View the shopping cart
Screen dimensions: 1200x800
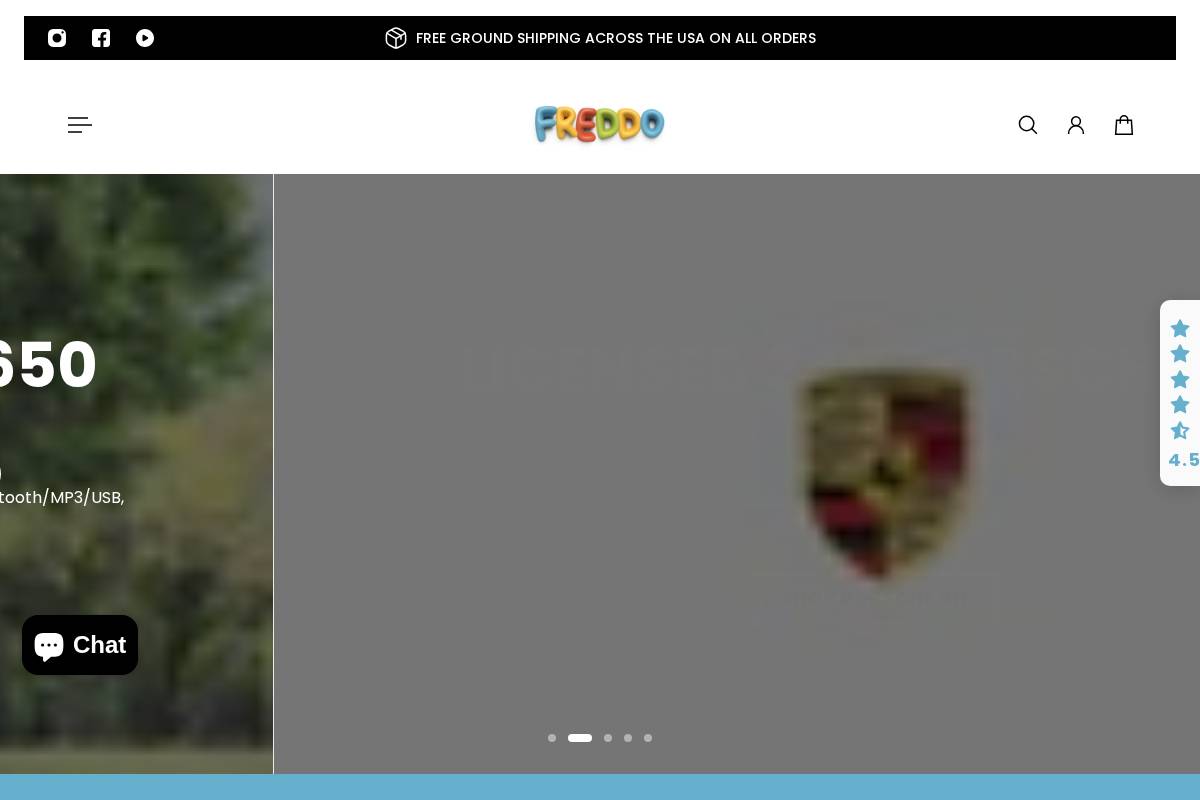[x=1124, y=124]
